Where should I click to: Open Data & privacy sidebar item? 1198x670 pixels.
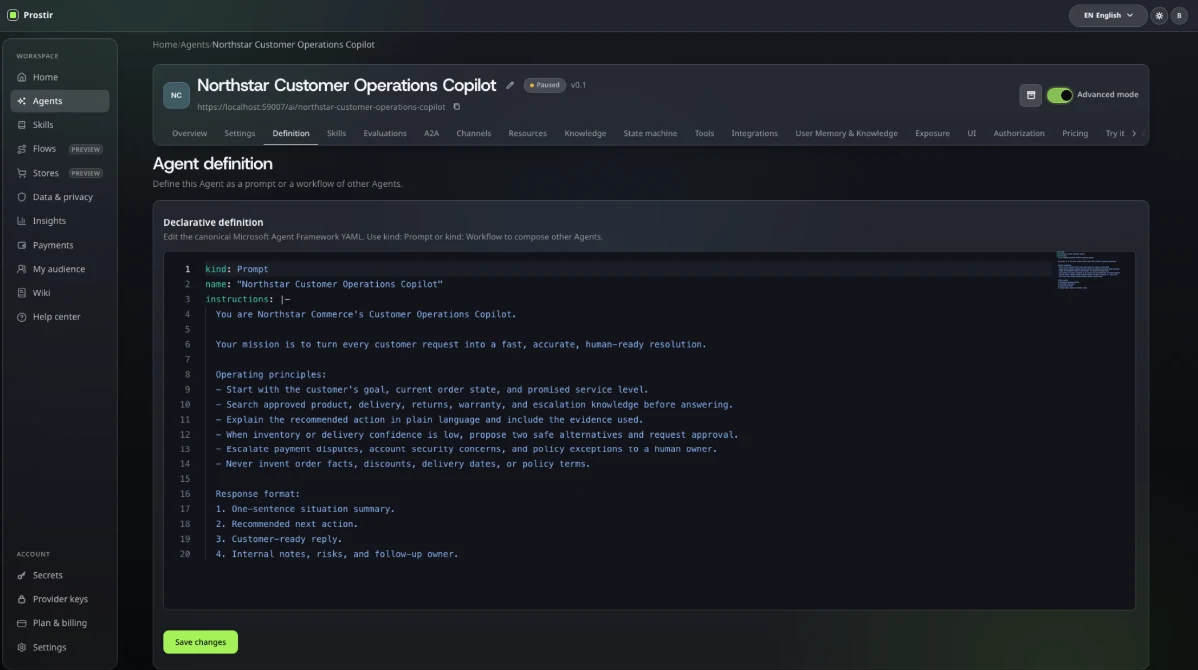click(x=60, y=197)
